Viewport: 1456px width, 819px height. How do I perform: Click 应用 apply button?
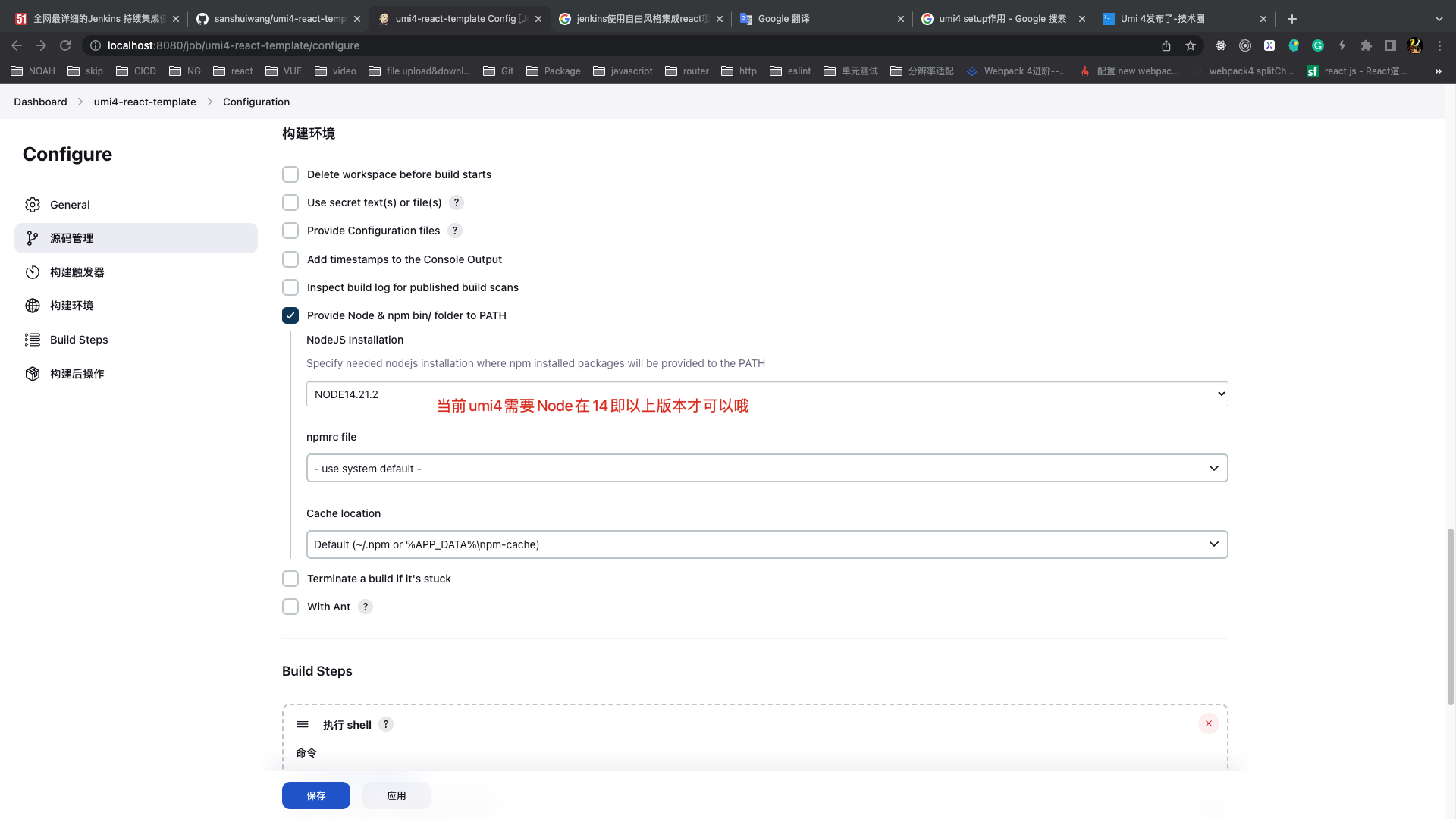[x=396, y=795]
